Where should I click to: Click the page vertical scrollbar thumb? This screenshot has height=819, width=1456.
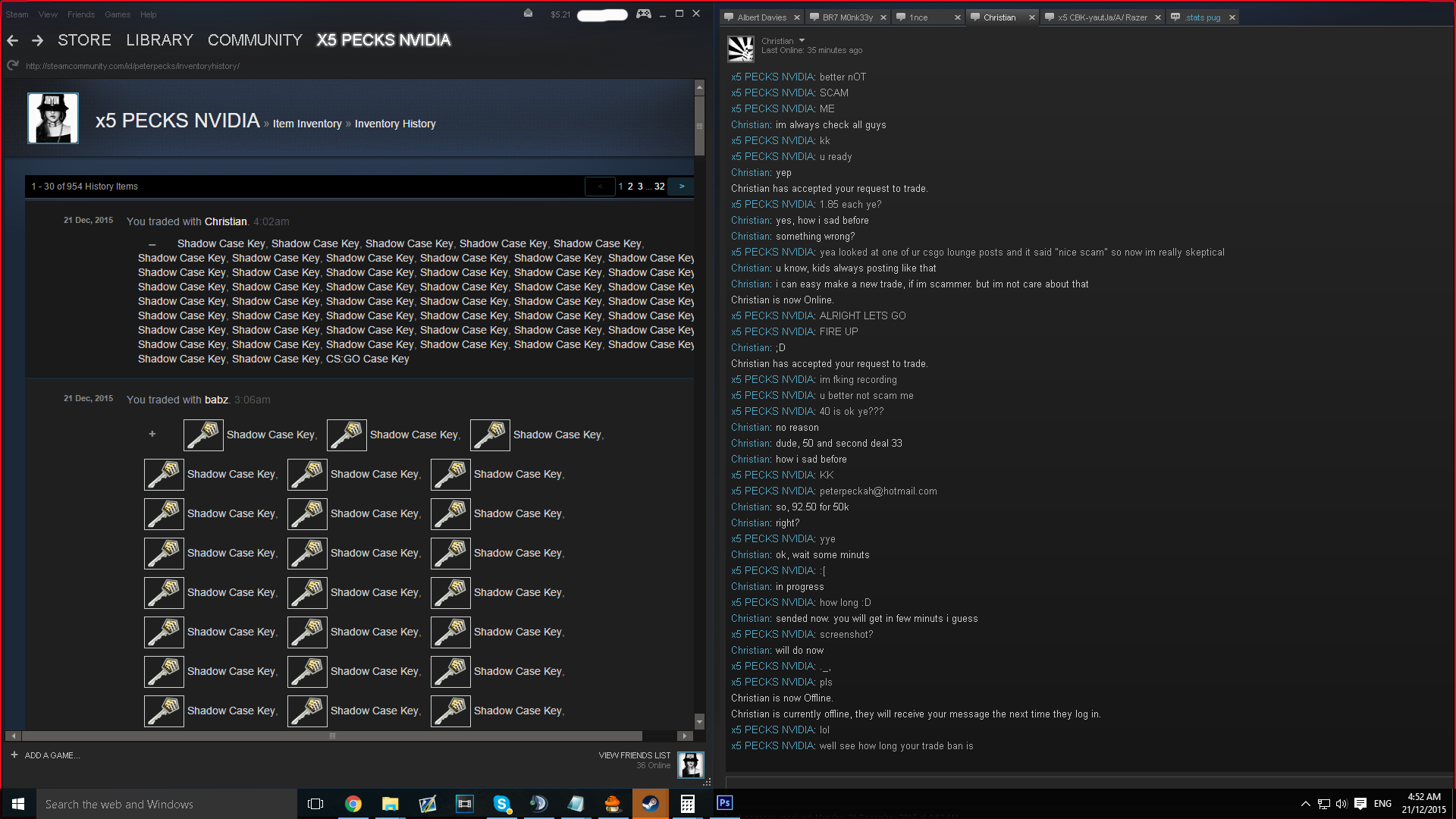coord(699,125)
